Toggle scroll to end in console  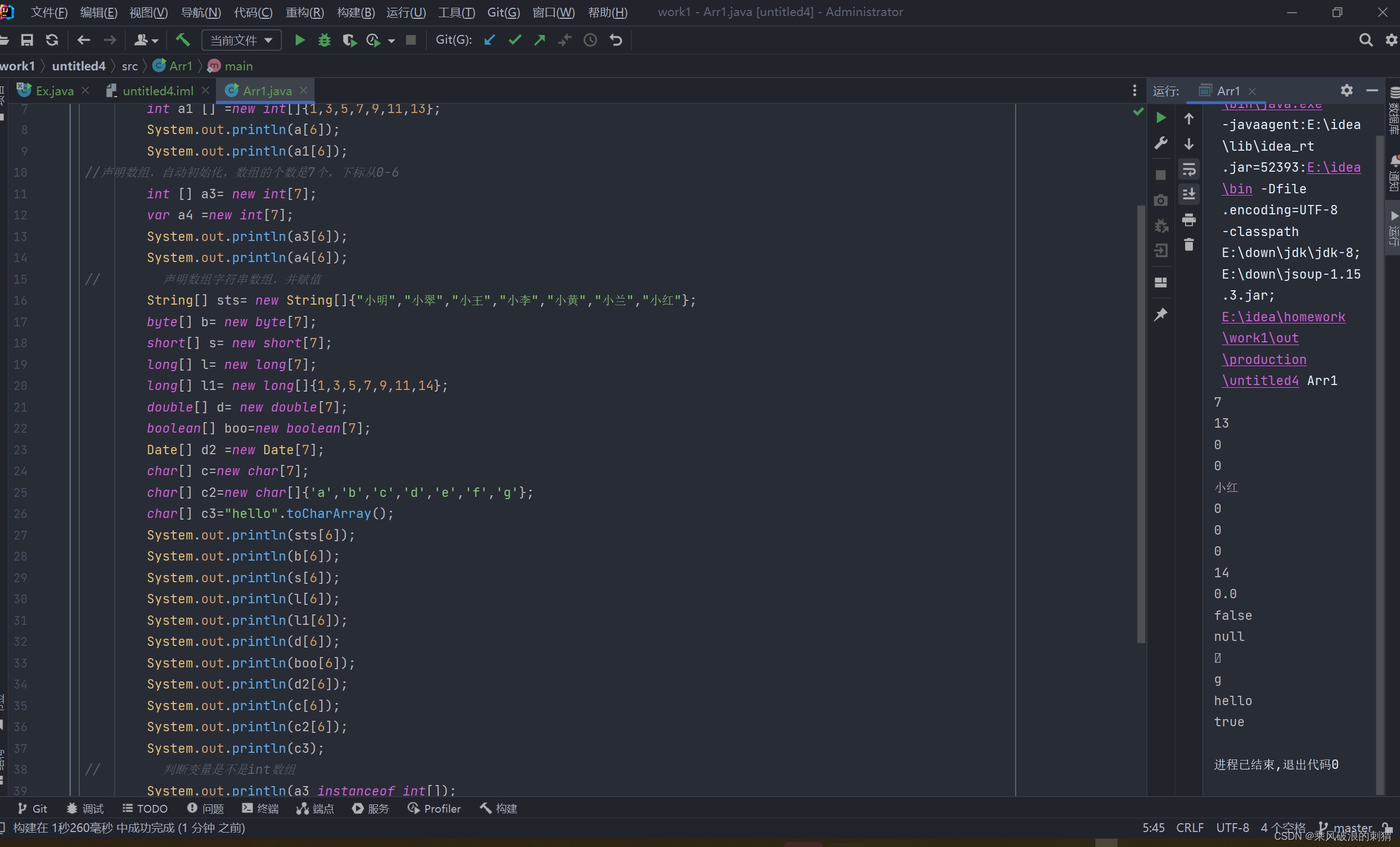pyautogui.click(x=1188, y=194)
